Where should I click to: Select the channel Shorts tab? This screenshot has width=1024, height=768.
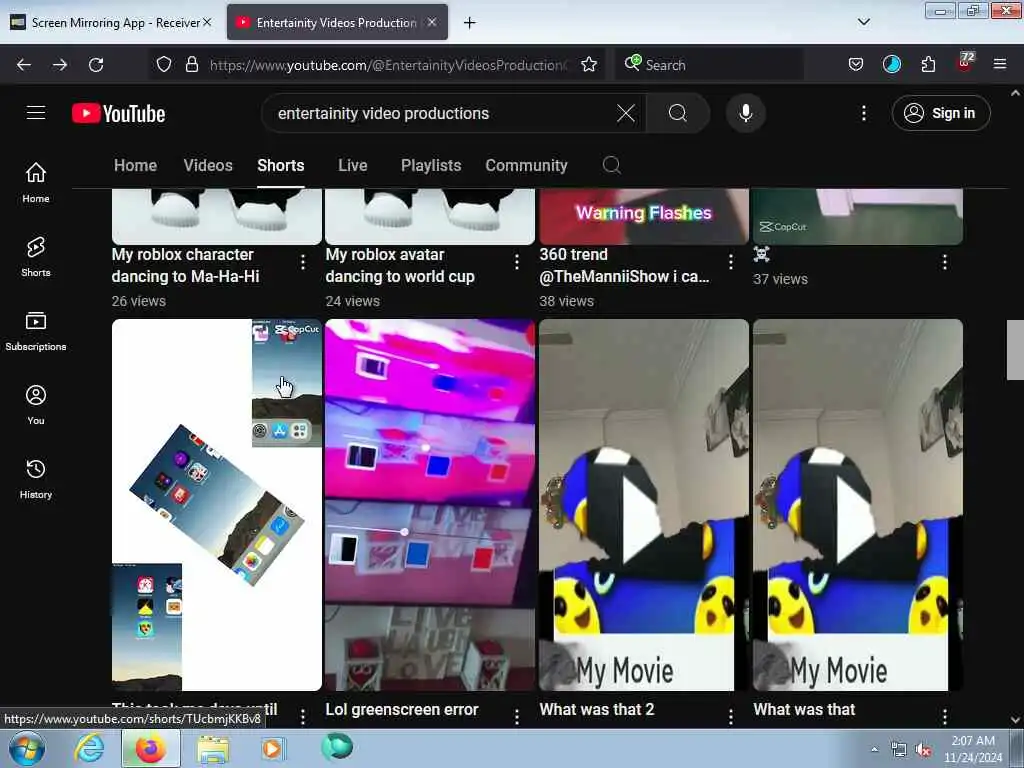tap(280, 165)
